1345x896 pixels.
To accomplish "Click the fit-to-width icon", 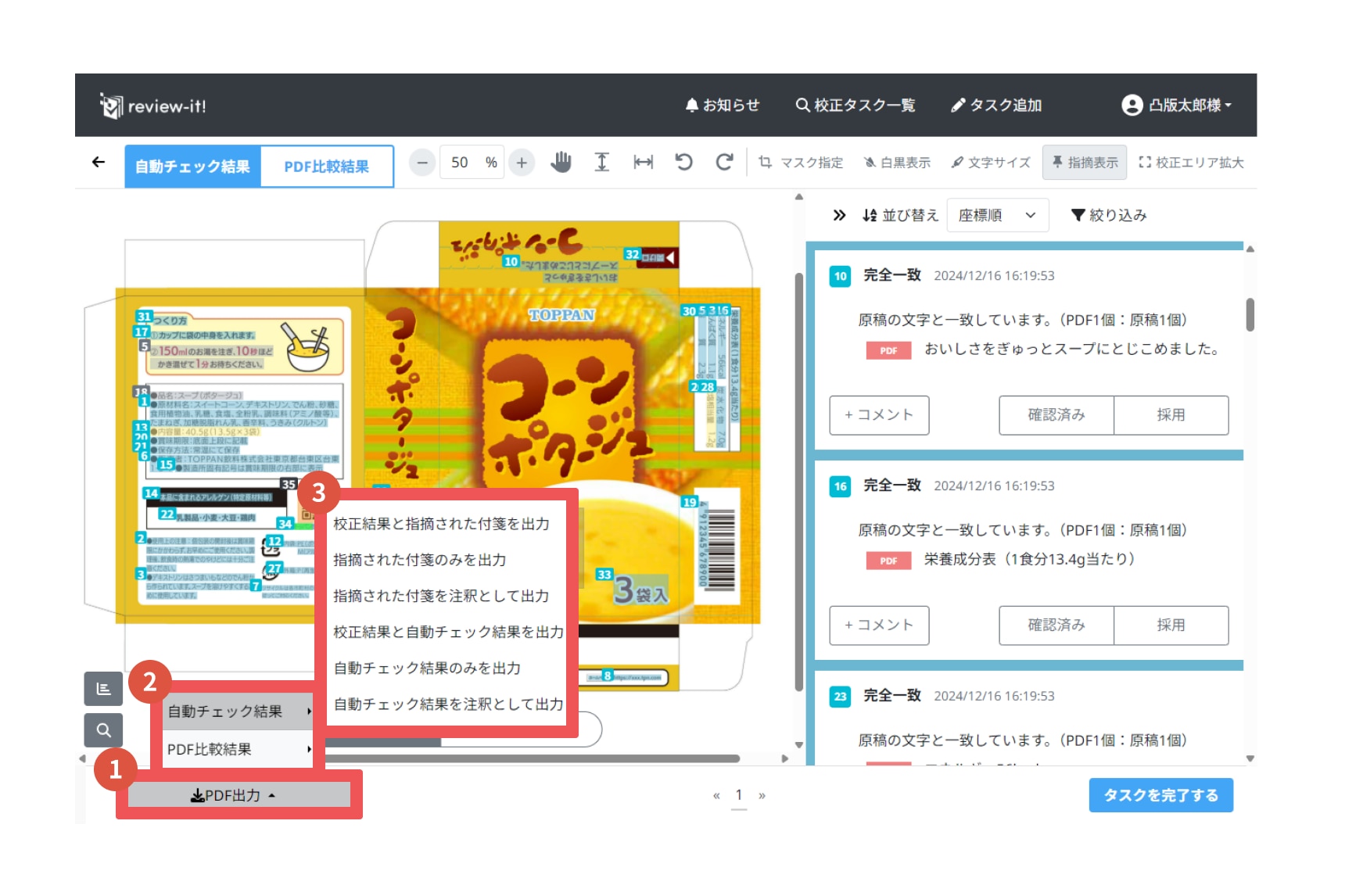I will 643,163.
